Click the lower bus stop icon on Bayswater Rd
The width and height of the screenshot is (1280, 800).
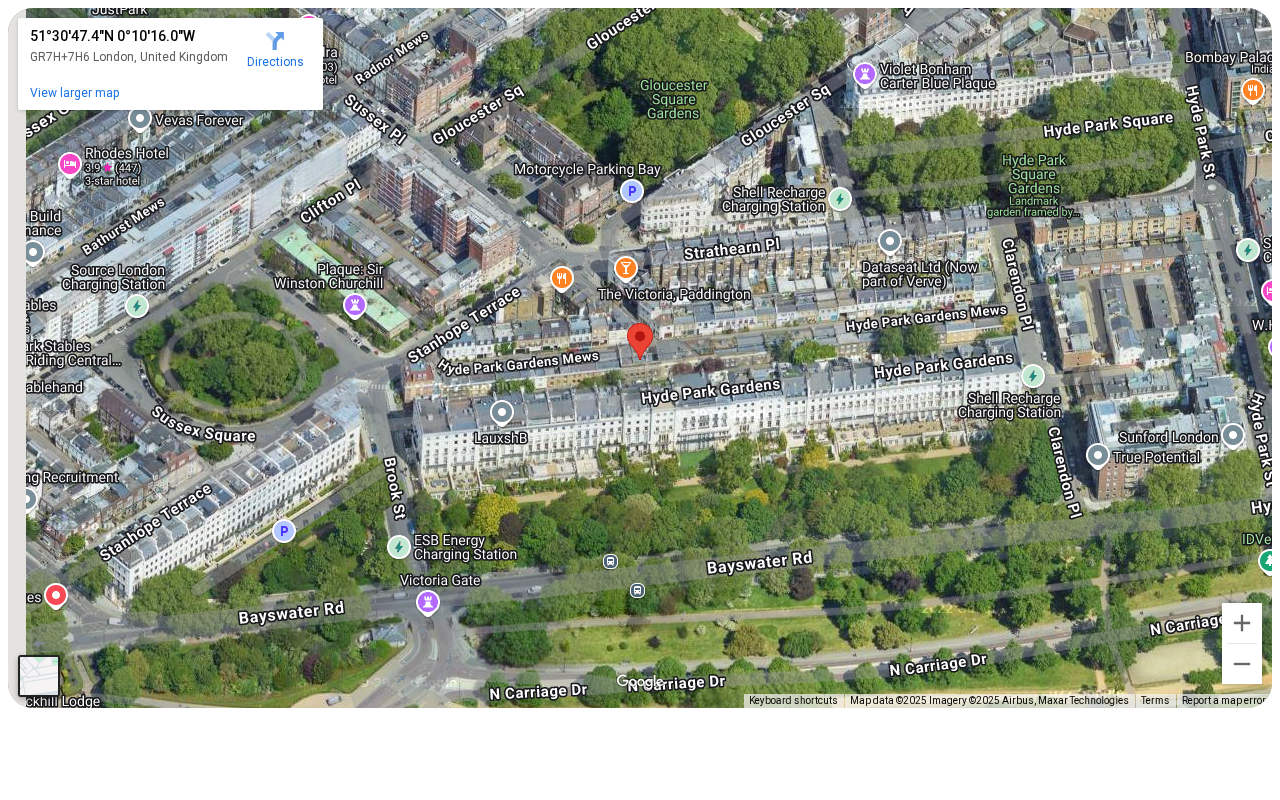pos(637,590)
